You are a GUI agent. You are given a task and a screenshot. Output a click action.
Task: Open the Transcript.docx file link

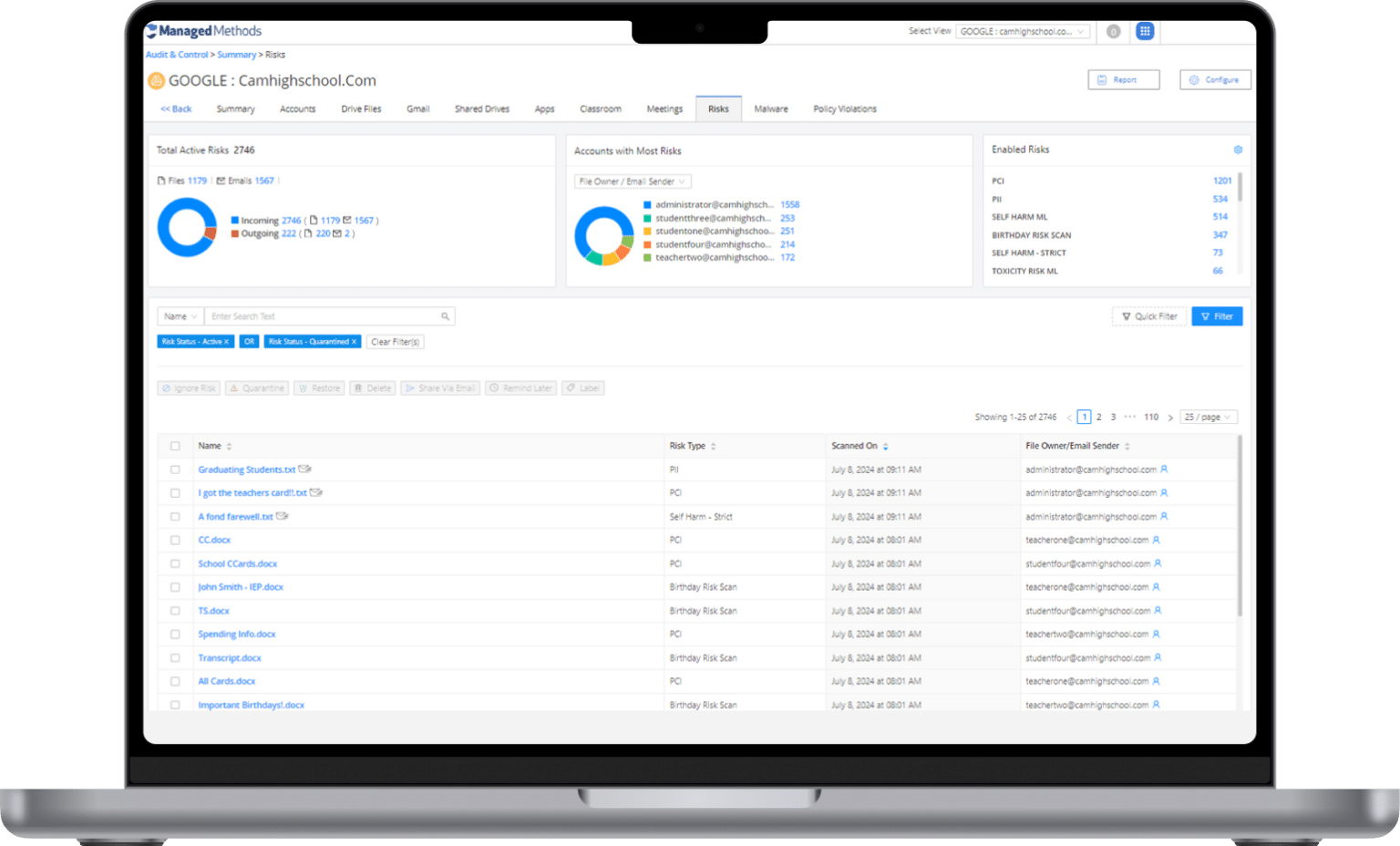(230, 657)
